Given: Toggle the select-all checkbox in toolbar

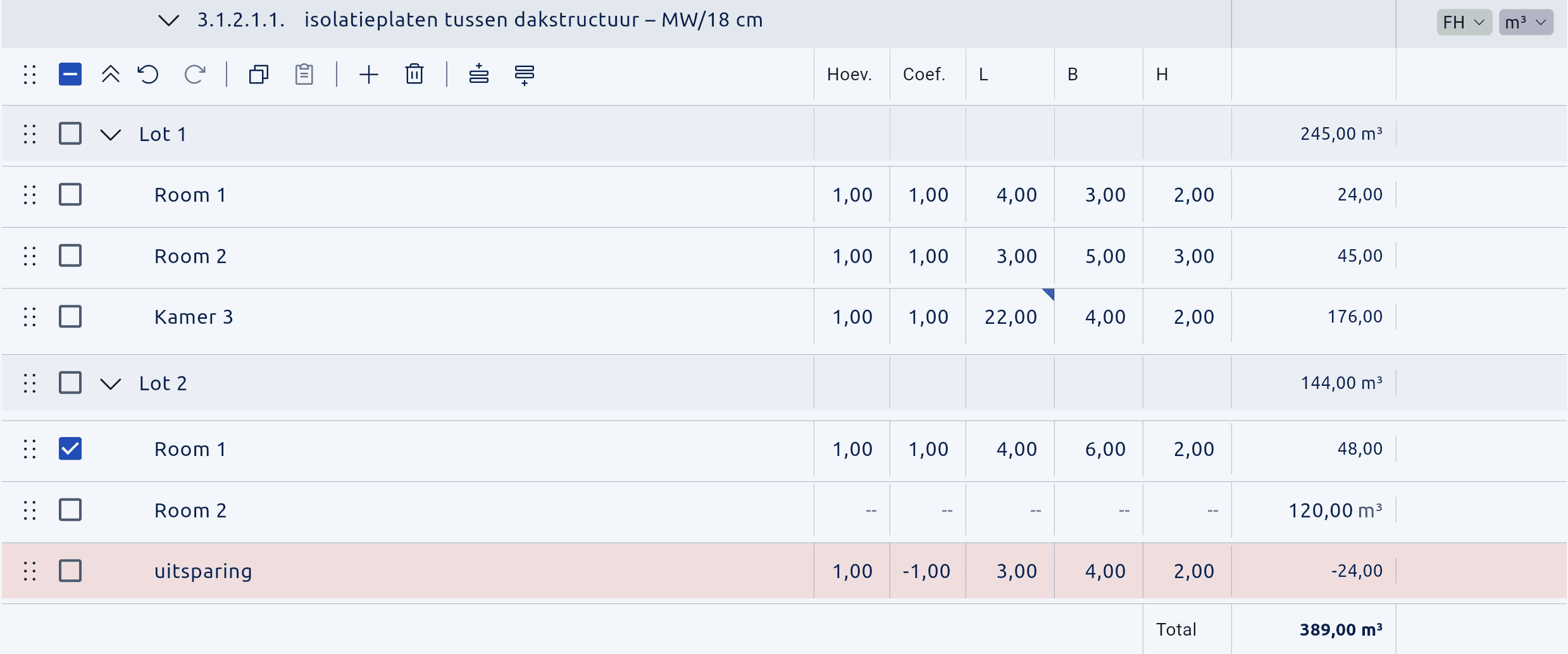Looking at the screenshot, I should click(x=70, y=74).
